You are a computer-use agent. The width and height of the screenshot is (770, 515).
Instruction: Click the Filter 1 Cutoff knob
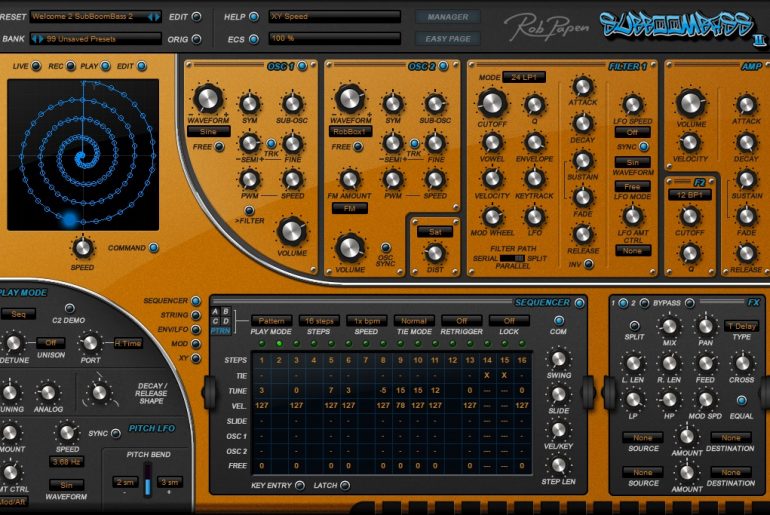[491, 101]
